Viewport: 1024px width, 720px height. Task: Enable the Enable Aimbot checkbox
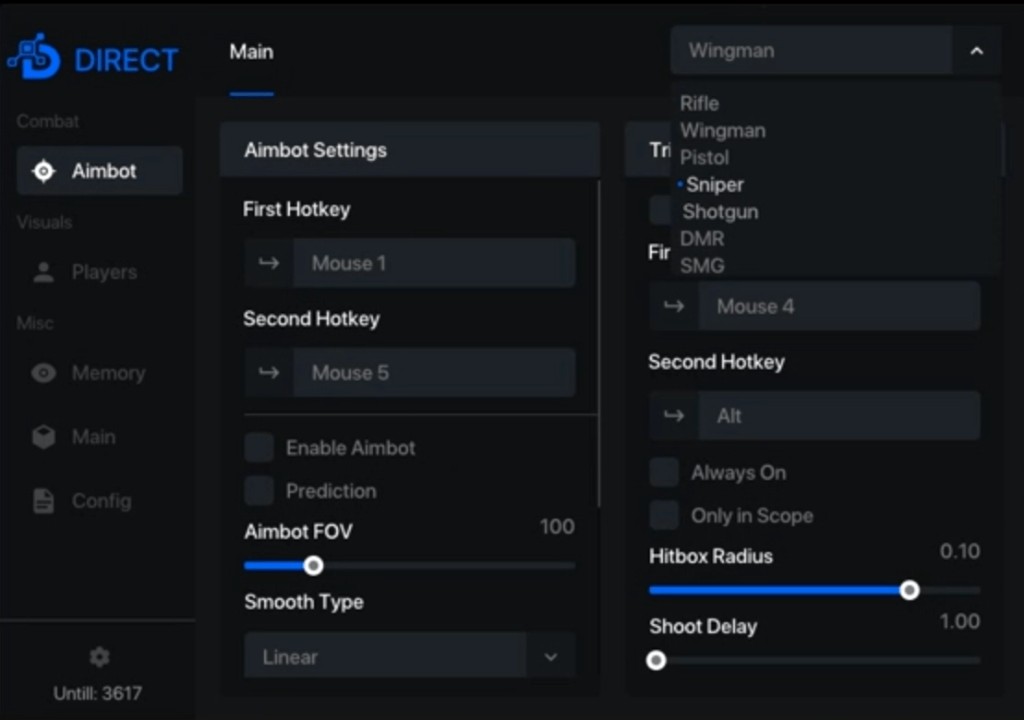[259, 448]
